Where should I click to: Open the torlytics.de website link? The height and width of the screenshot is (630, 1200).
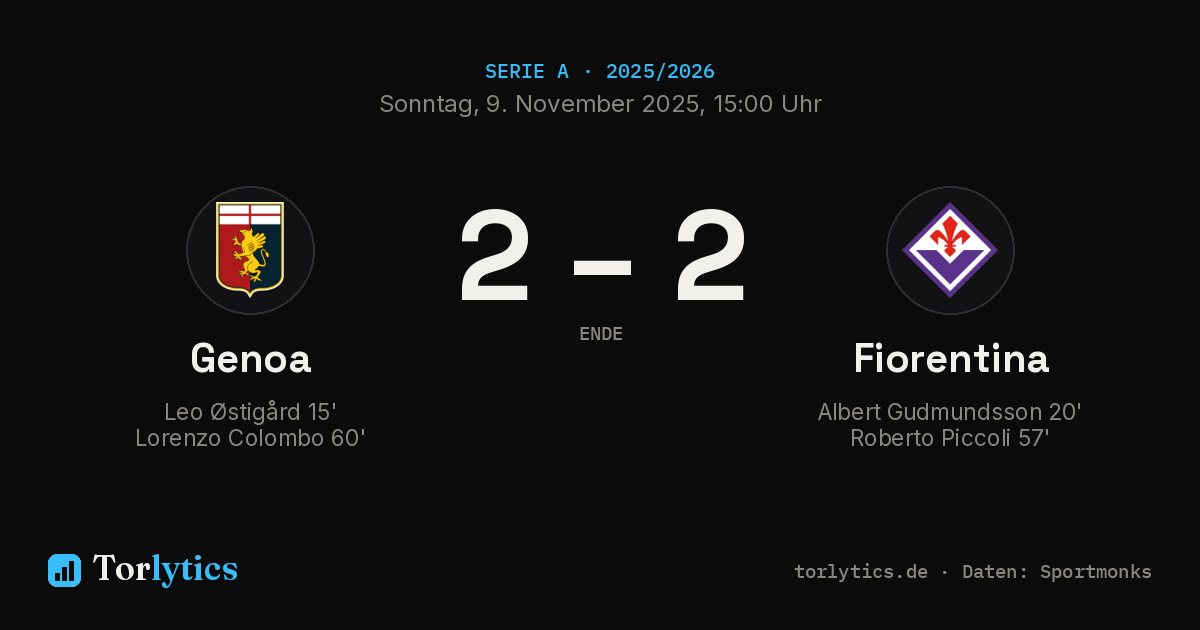(x=861, y=572)
